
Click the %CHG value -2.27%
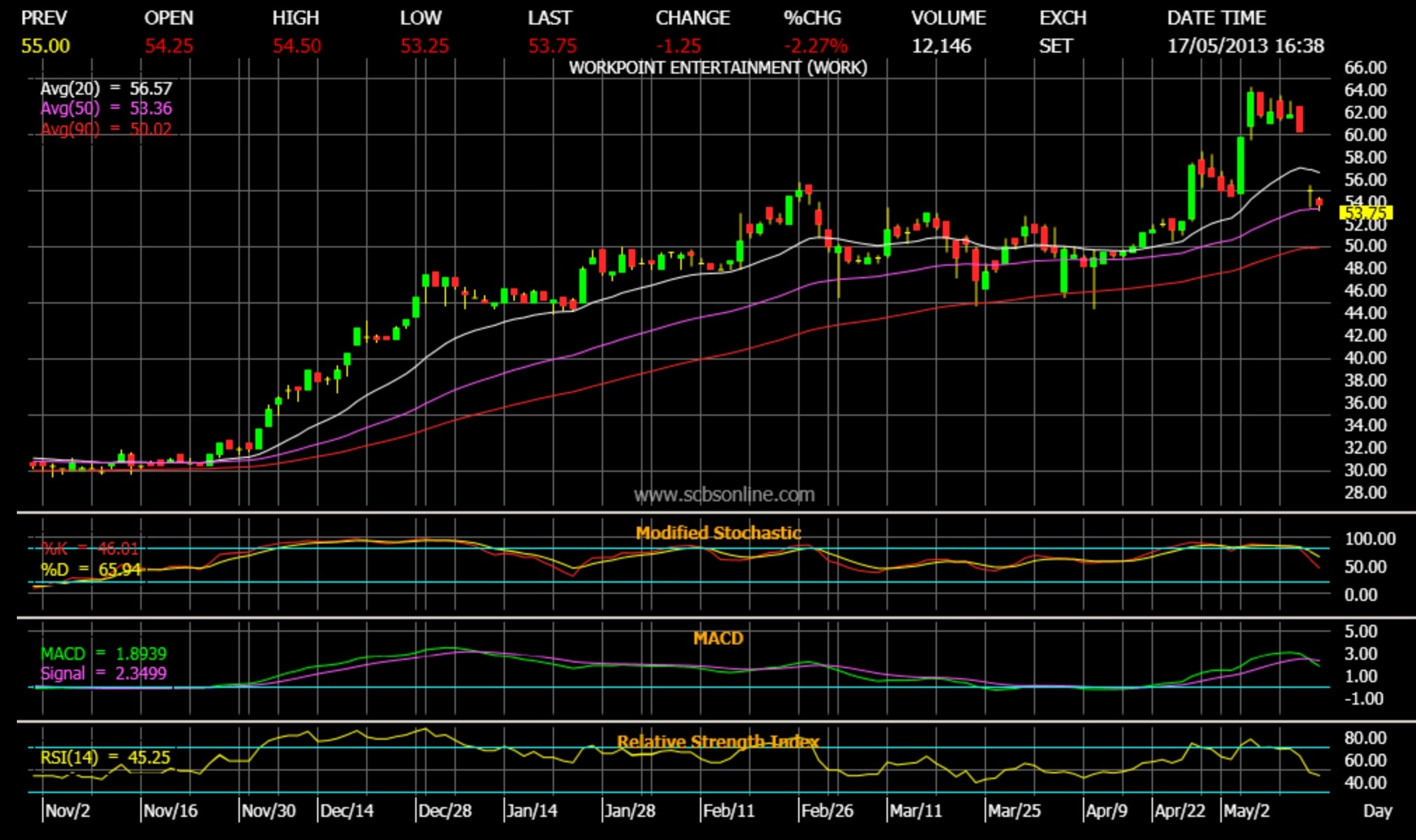pos(816,46)
